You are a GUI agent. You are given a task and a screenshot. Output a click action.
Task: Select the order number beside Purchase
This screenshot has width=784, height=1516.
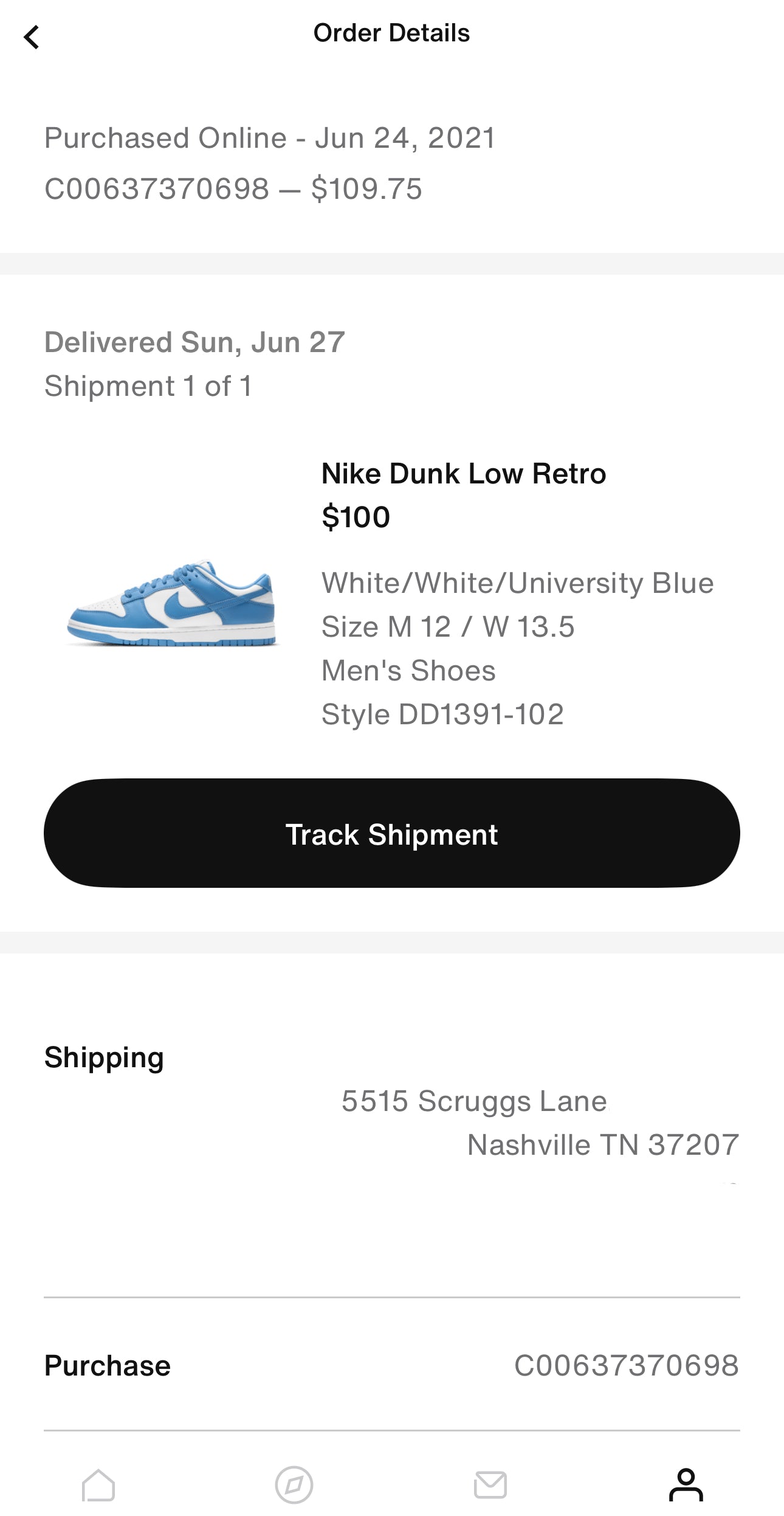(x=626, y=1366)
